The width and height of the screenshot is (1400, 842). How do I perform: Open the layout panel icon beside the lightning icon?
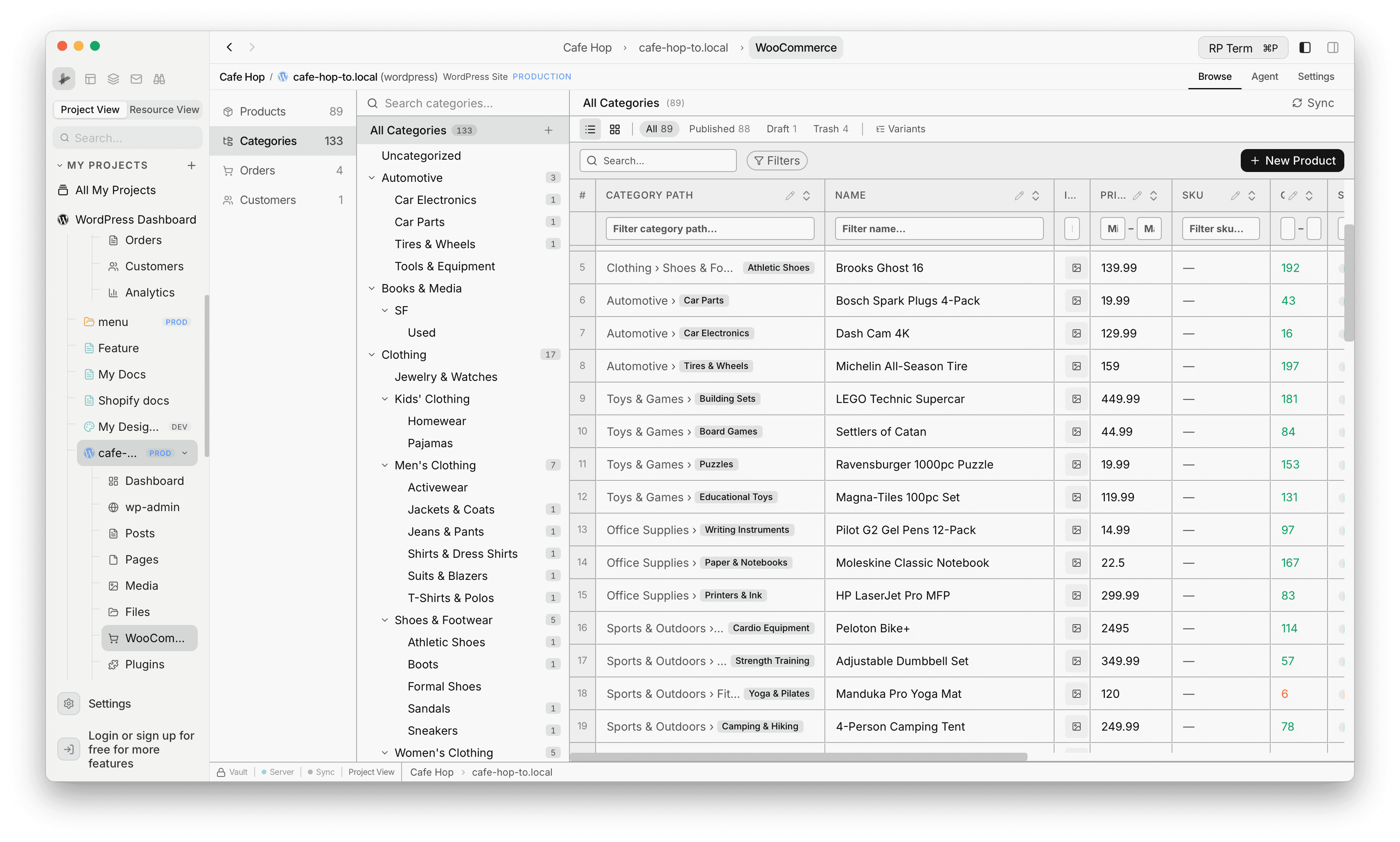(90, 79)
